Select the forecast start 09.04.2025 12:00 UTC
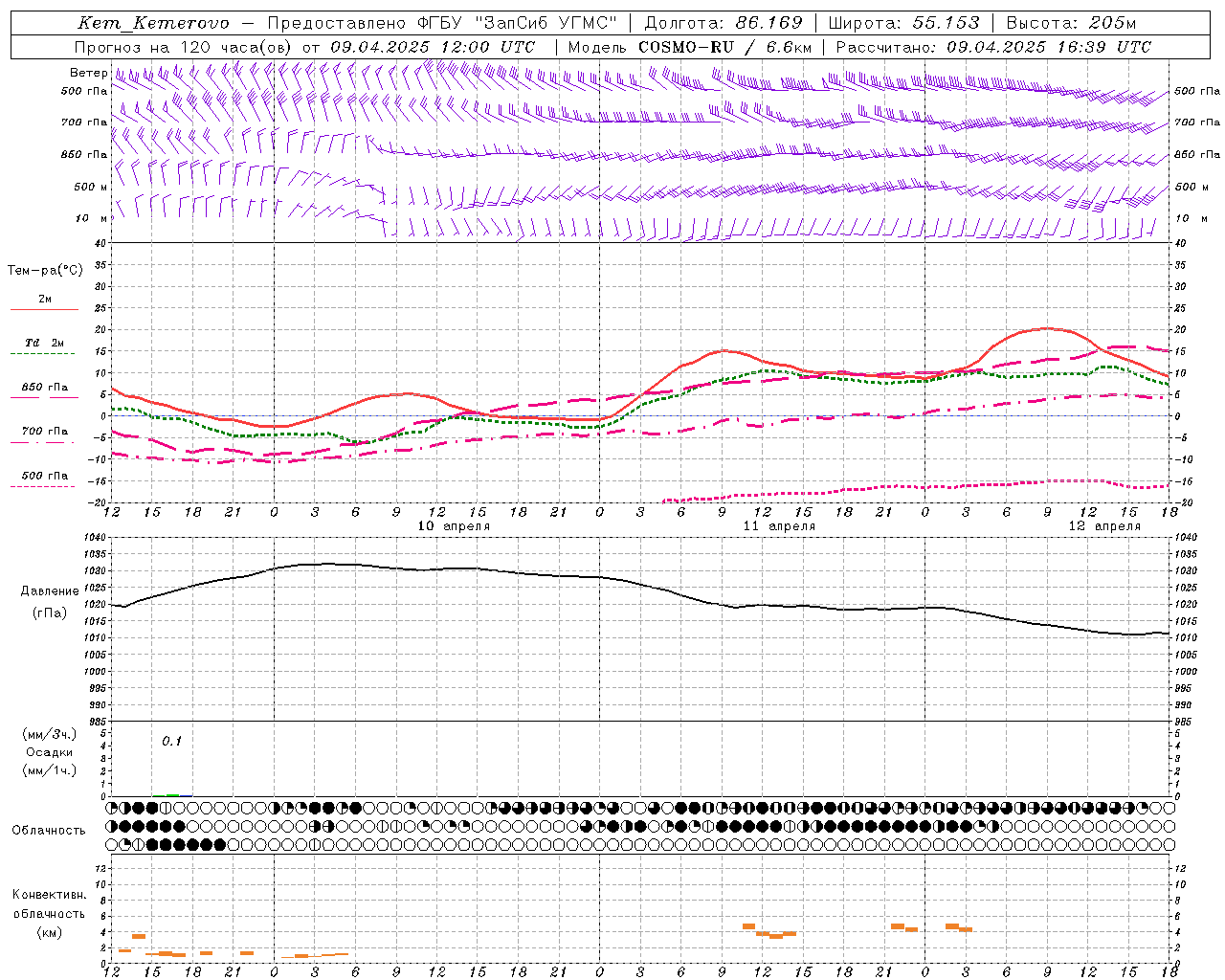This screenshot has width=1225, height=980. point(433,47)
